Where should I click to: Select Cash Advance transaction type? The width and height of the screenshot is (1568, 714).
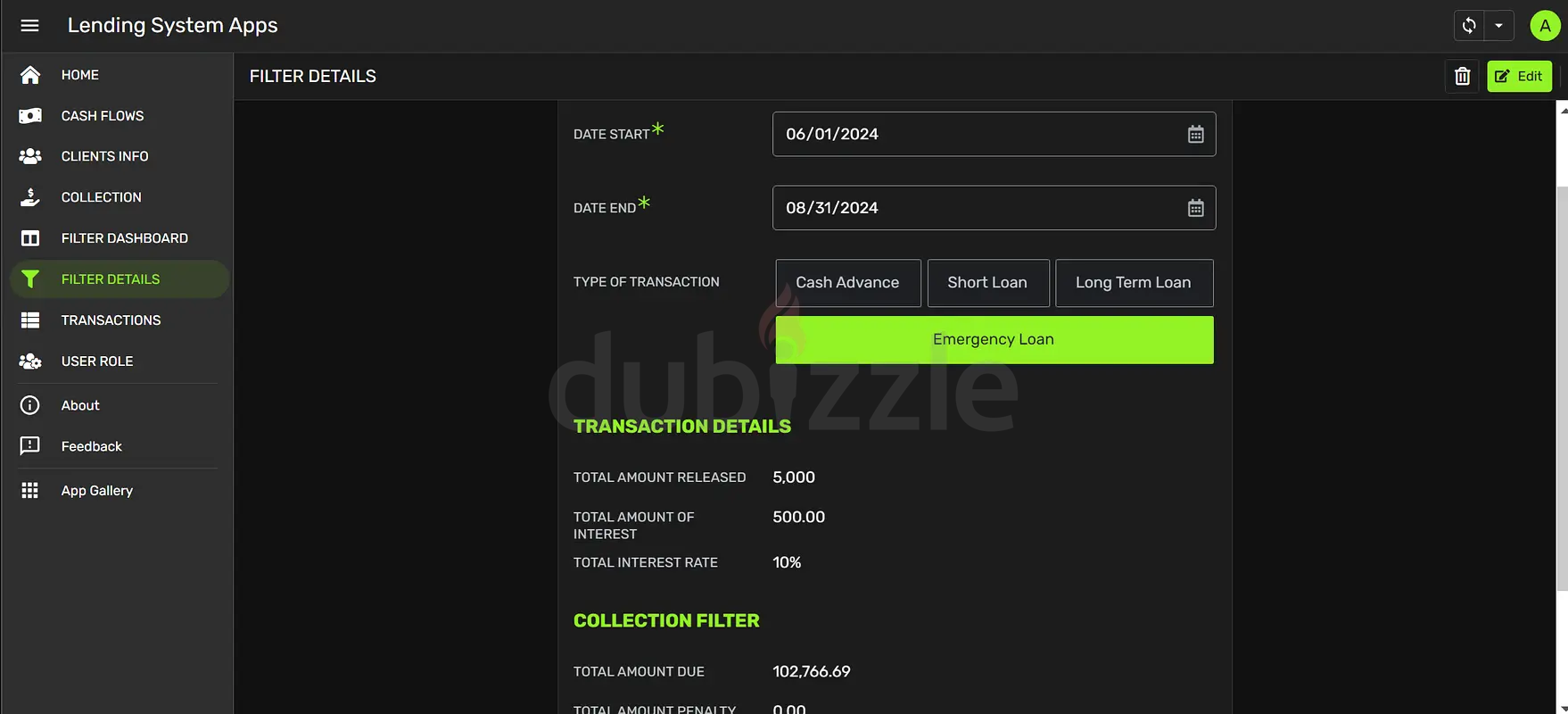tap(847, 283)
